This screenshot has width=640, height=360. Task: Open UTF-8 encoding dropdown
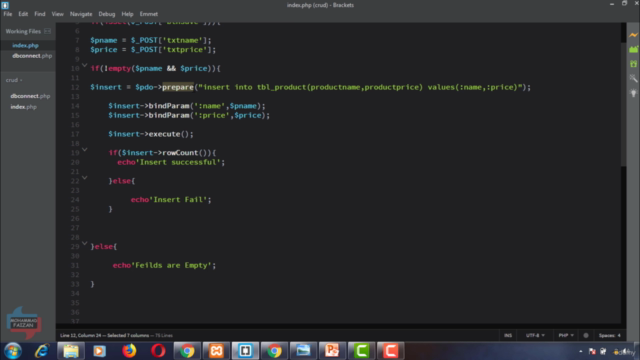click(x=535, y=336)
